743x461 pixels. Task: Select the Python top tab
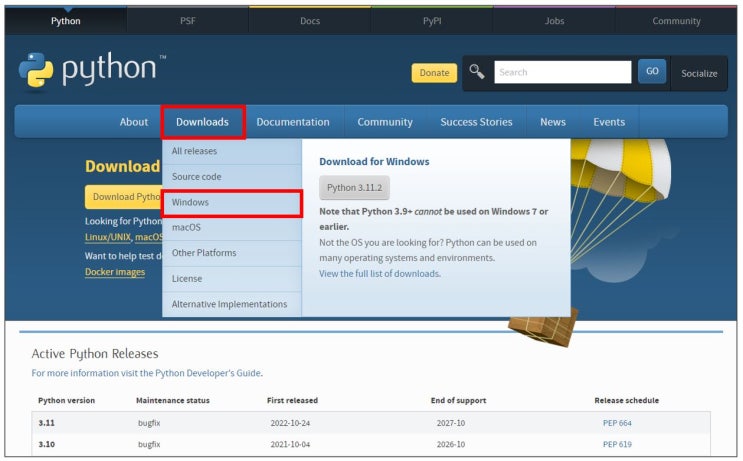[x=65, y=21]
